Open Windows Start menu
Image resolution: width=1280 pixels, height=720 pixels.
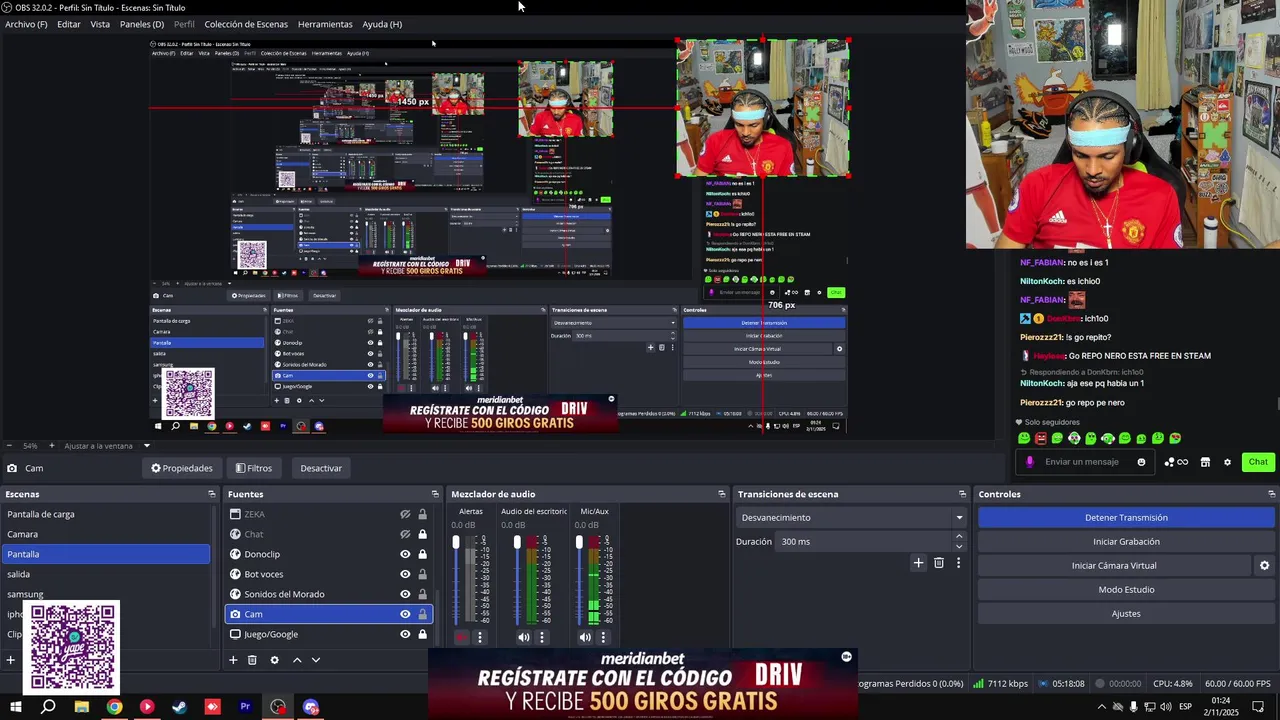point(15,707)
